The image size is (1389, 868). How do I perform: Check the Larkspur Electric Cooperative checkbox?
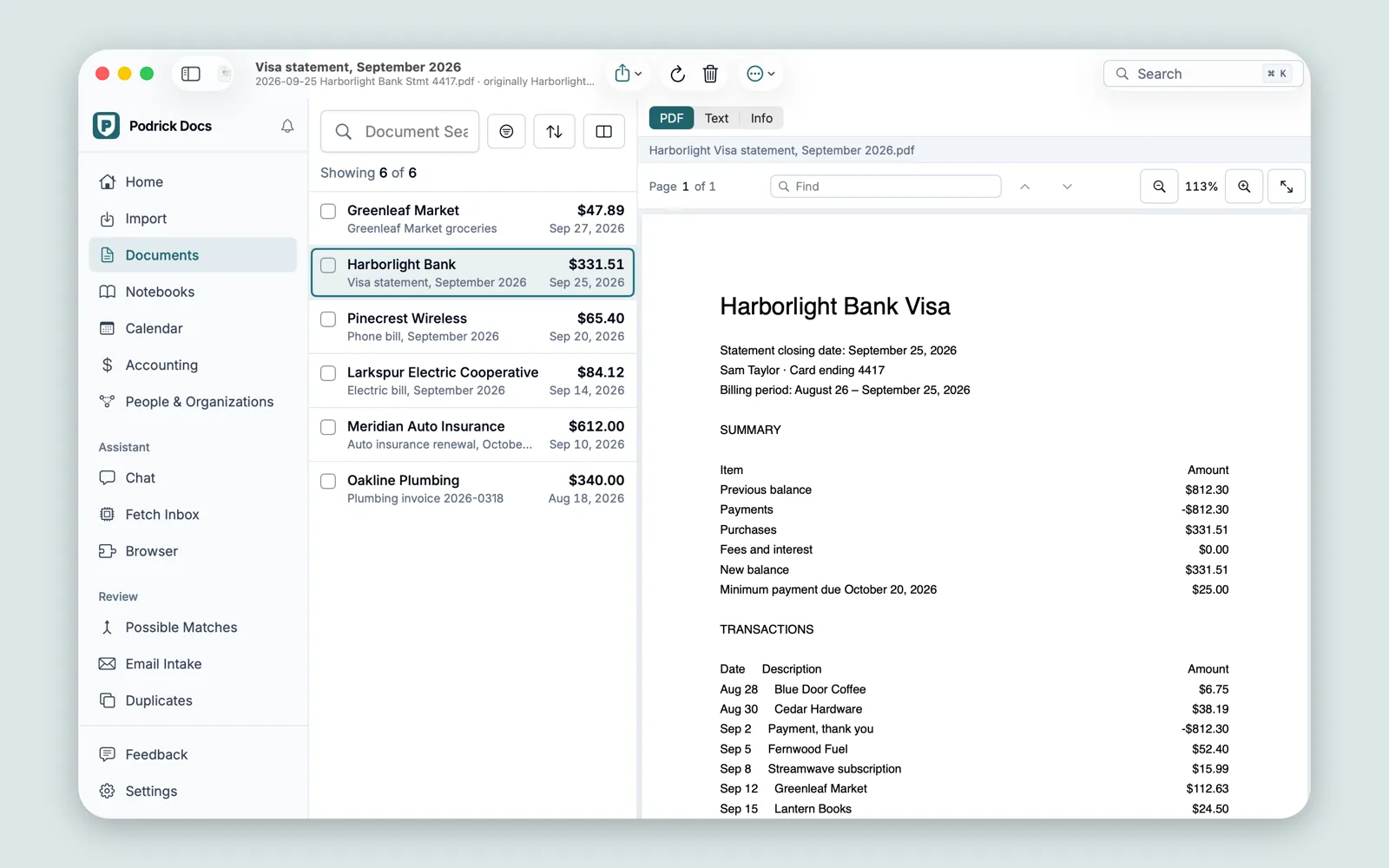pos(328,373)
